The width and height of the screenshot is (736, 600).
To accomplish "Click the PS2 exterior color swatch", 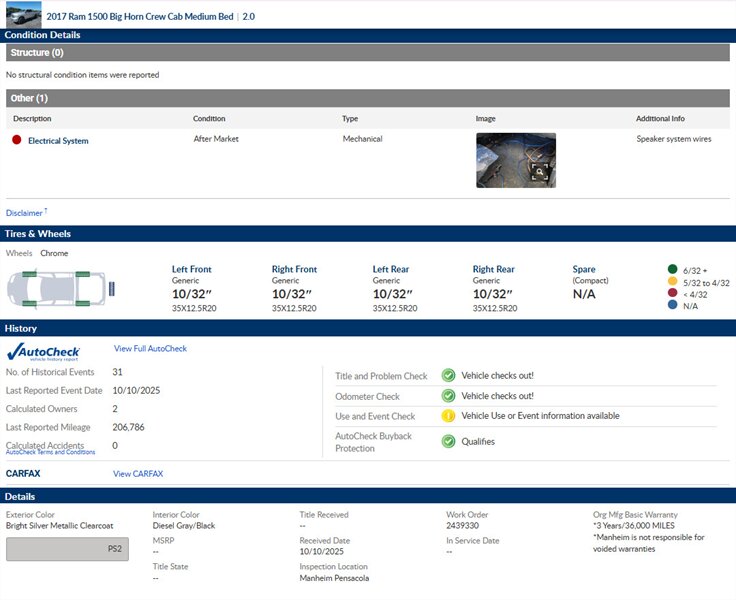I will coord(67,549).
